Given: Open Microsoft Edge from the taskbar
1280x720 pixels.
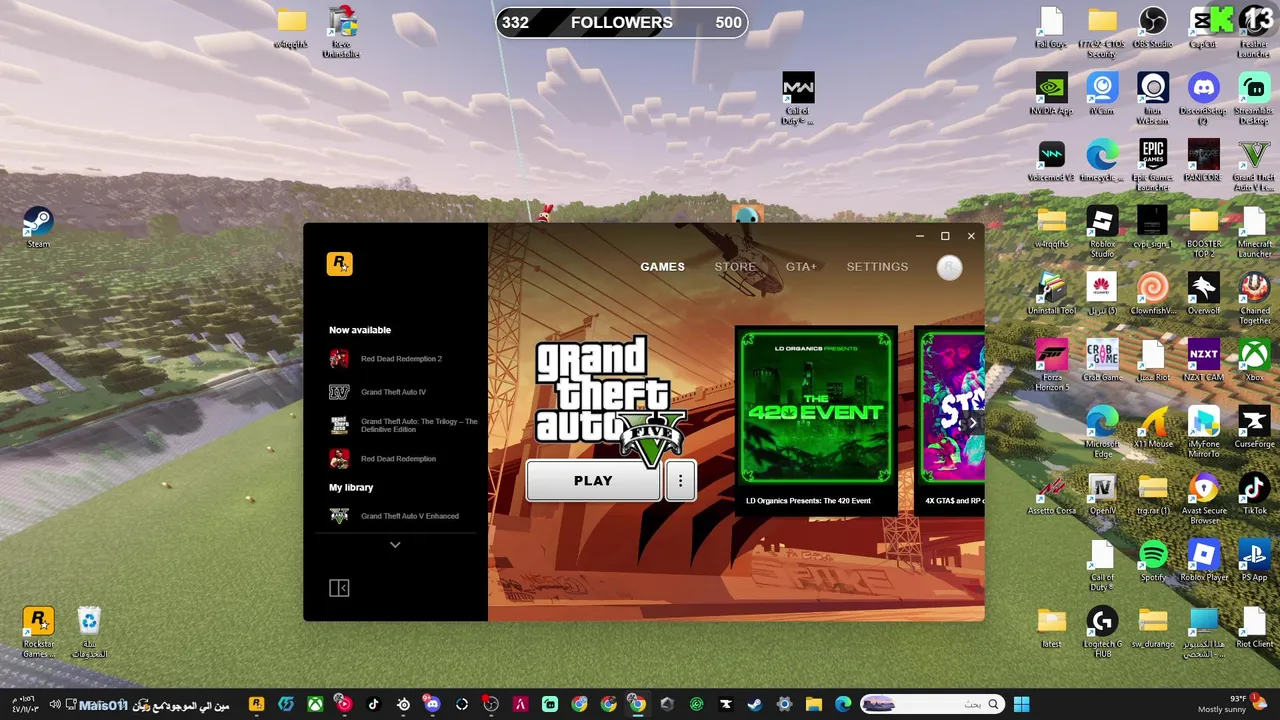Looking at the screenshot, I should 843,704.
